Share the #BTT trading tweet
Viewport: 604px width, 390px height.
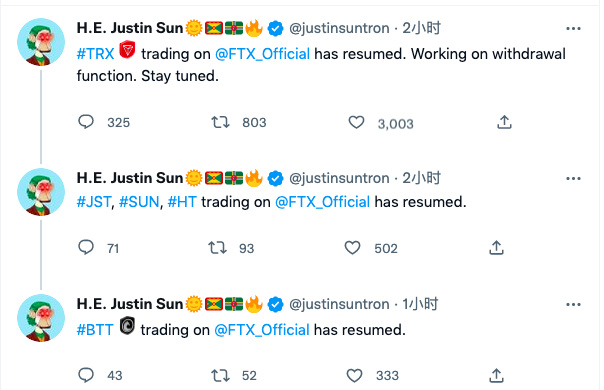coord(497,375)
